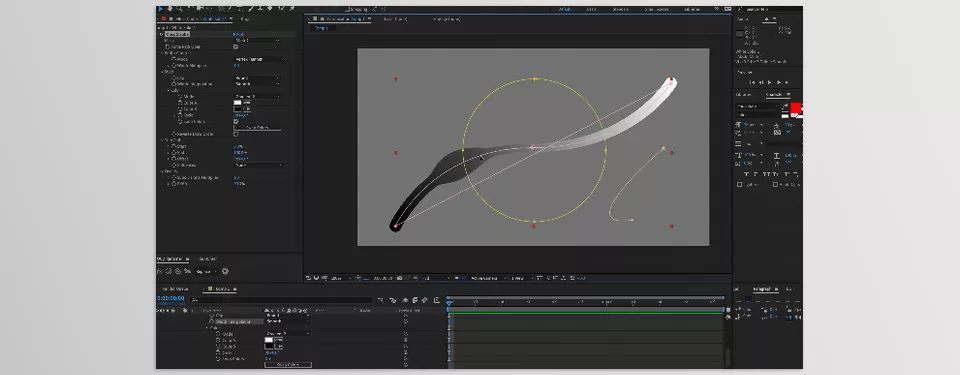Click font size icon in Character panel
This screenshot has height=375, width=960.
tap(738, 124)
